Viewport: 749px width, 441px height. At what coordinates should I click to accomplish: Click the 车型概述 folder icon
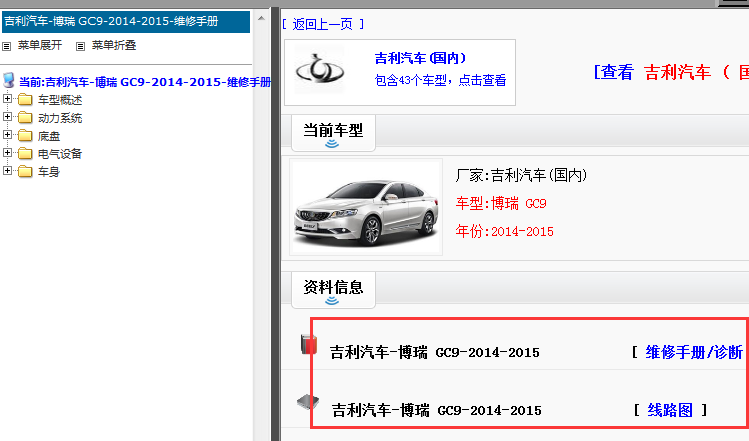tap(25, 99)
